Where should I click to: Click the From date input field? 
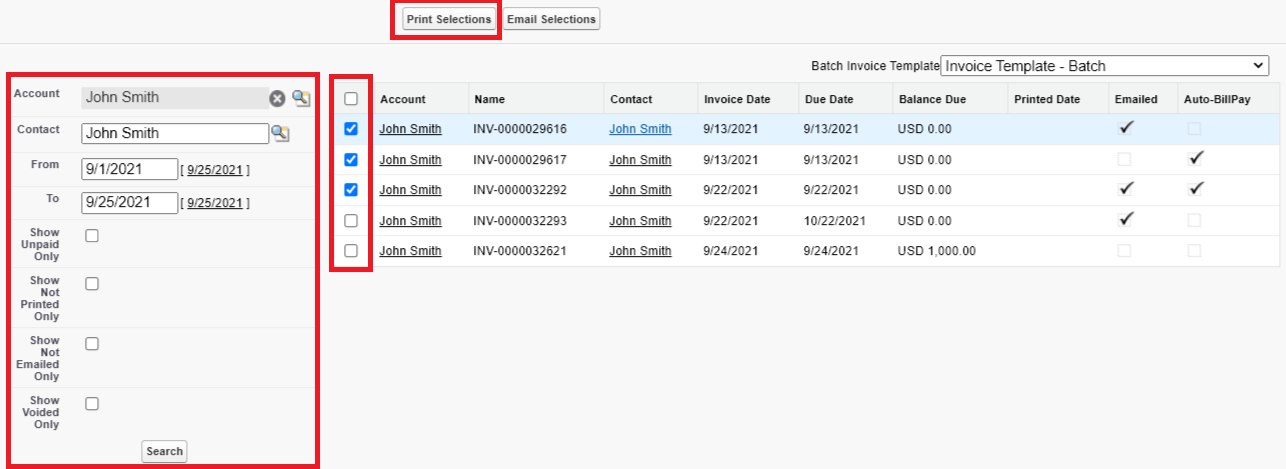pyautogui.click(x=129, y=169)
